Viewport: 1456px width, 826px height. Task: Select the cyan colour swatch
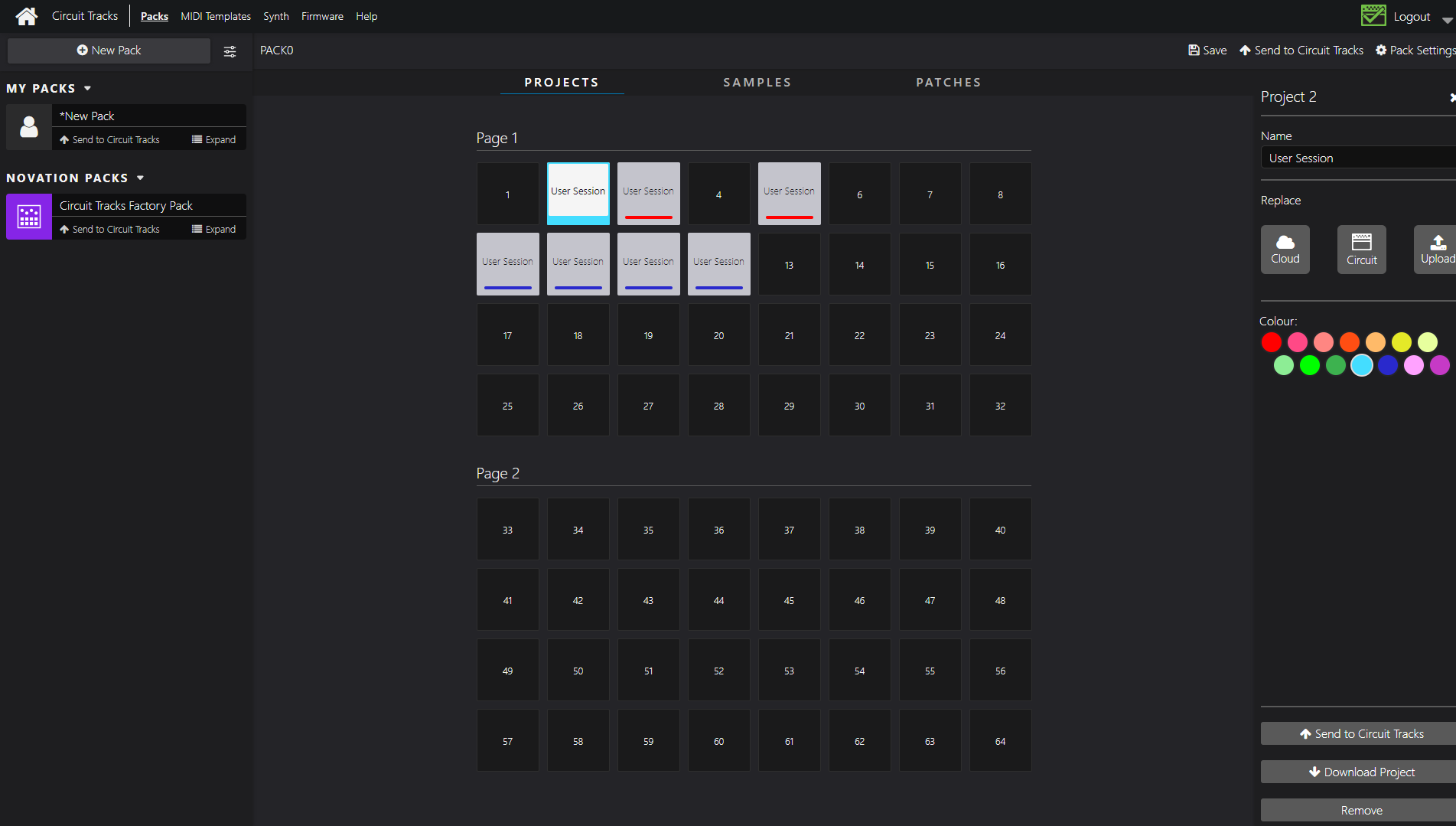tap(1362, 366)
